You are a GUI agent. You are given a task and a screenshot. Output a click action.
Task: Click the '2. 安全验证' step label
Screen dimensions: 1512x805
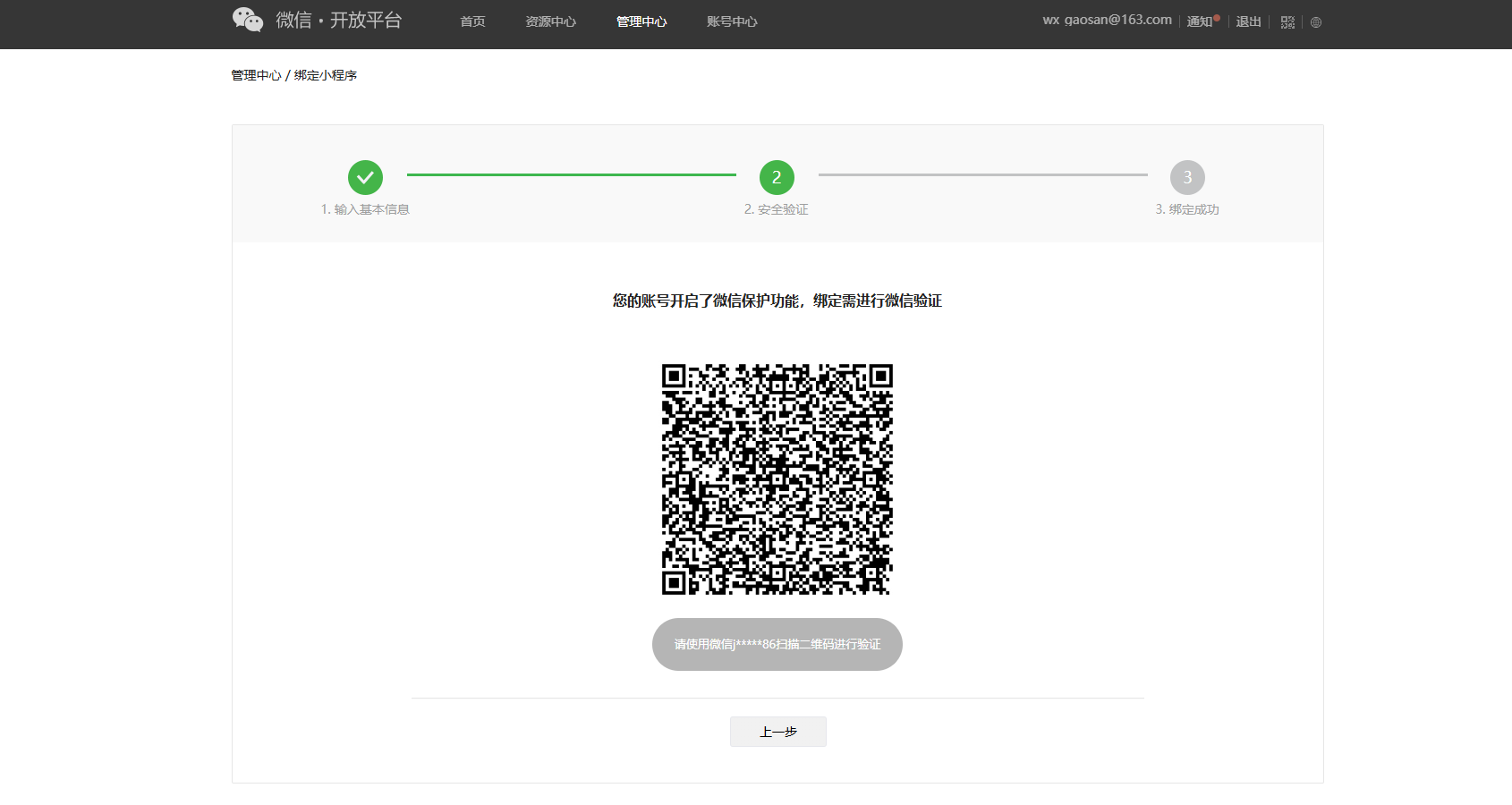776,209
